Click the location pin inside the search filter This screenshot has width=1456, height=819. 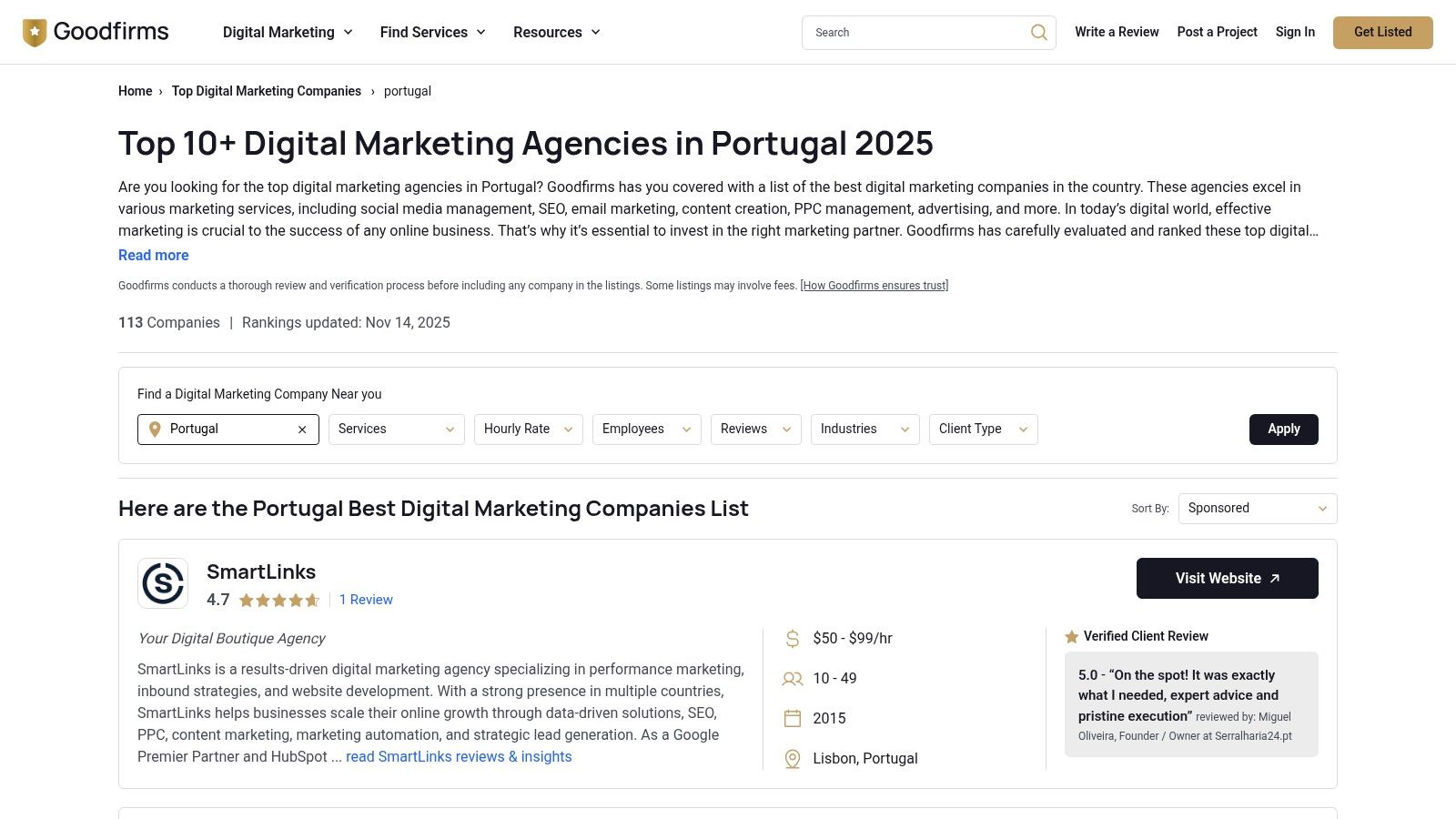pos(155,429)
